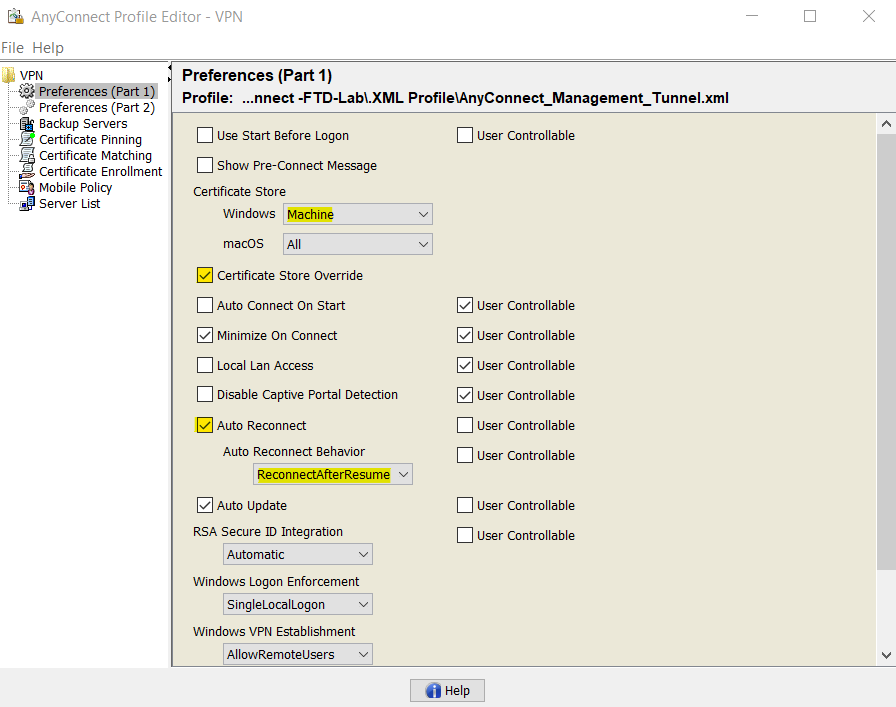This screenshot has width=896, height=707.
Task: Toggle Show Pre-Connect Message checkbox
Action: pos(205,165)
